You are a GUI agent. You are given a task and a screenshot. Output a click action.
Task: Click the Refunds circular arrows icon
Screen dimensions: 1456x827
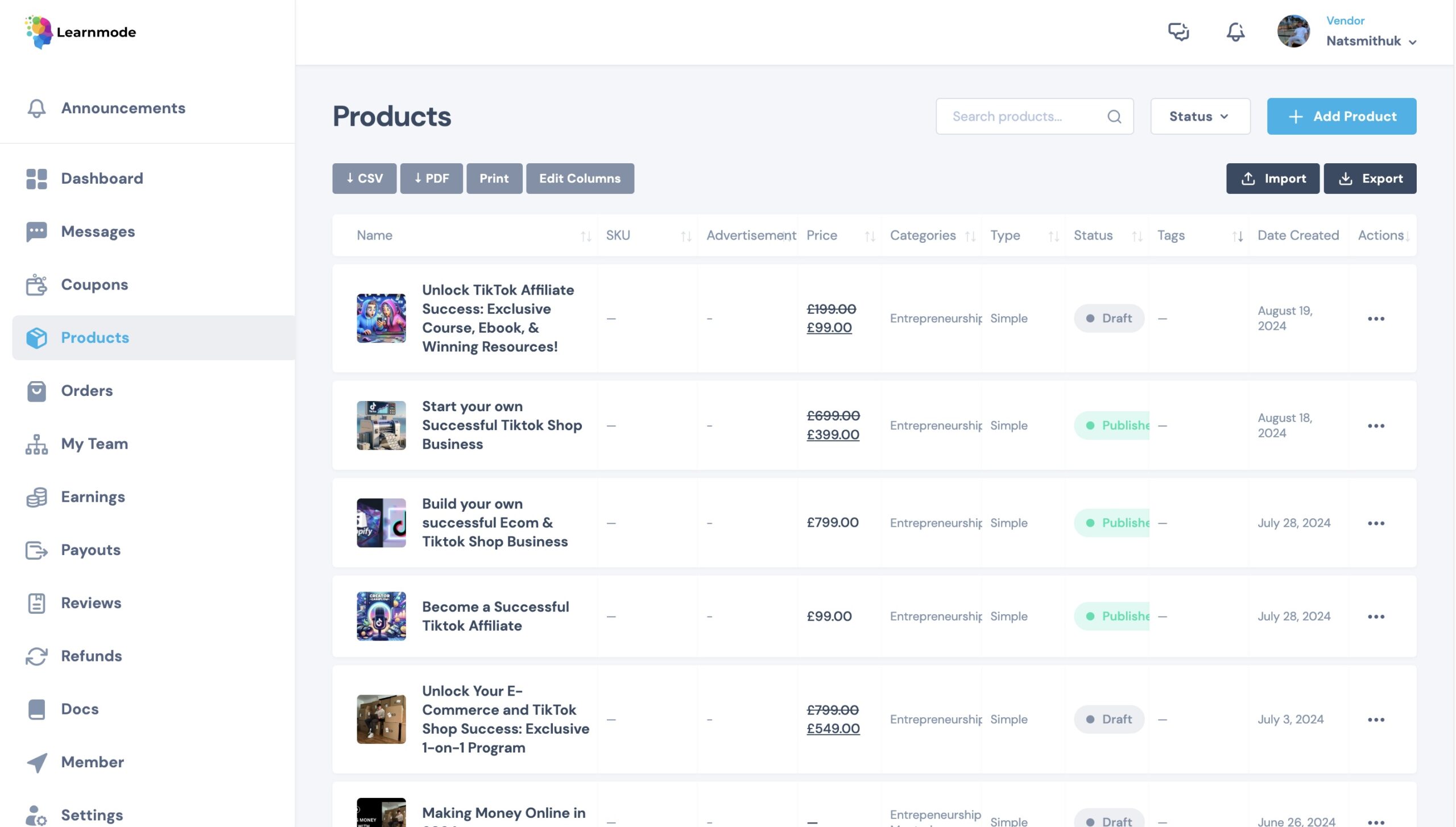pyautogui.click(x=36, y=656)
